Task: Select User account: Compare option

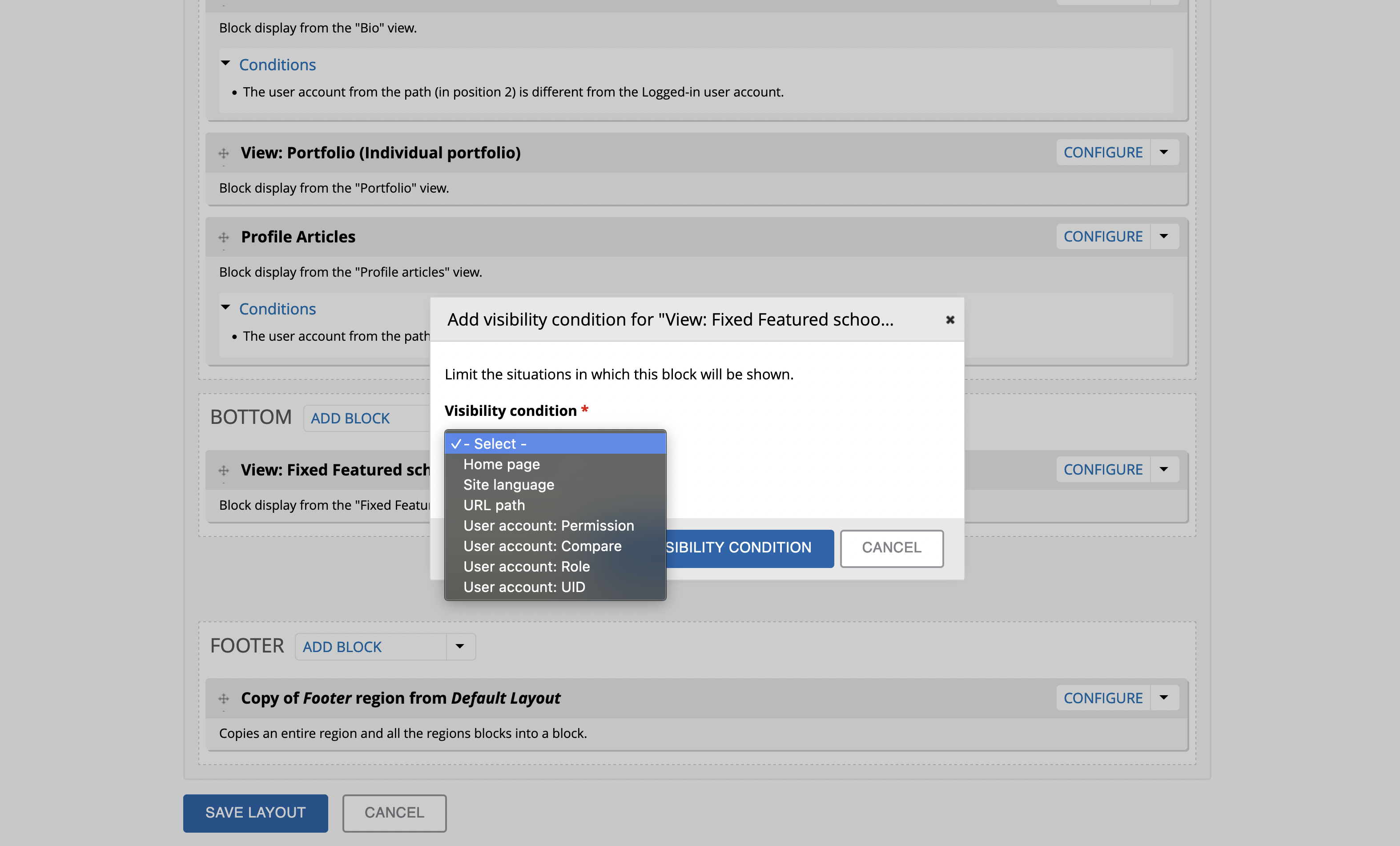Action: (542, 546)
